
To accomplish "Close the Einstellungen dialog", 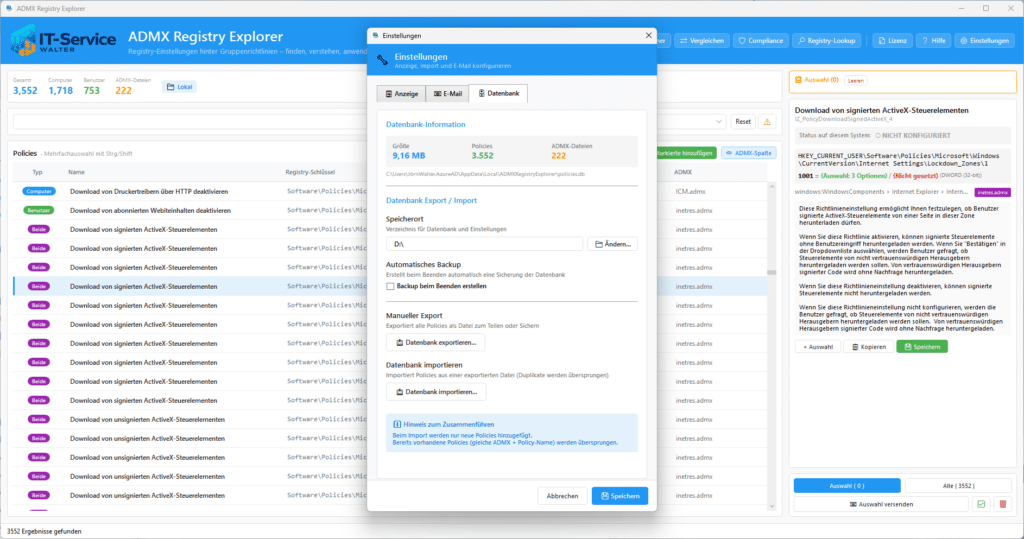I will tap(648, 35).
